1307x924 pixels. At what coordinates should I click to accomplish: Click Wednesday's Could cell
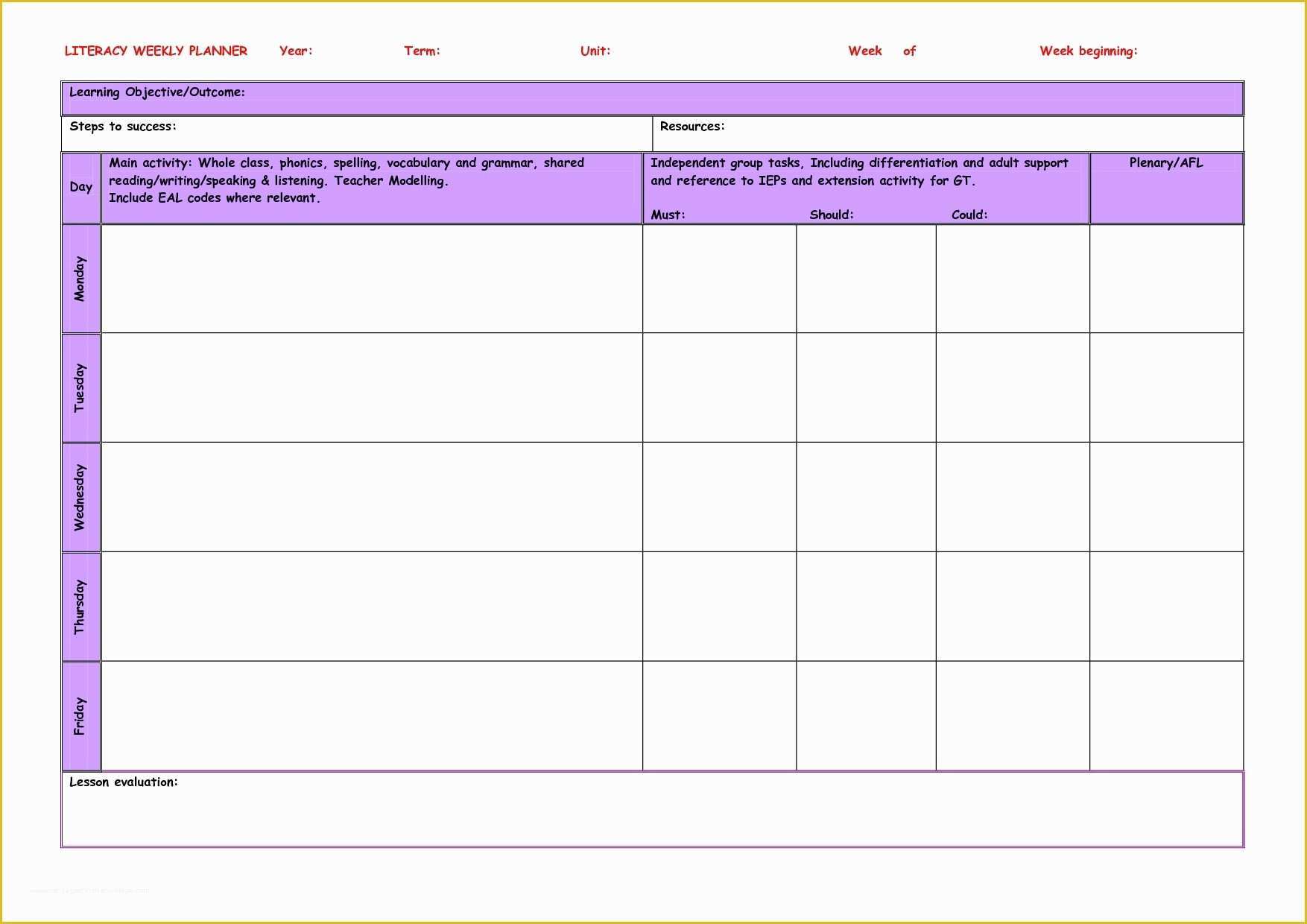pos(1013,497)
